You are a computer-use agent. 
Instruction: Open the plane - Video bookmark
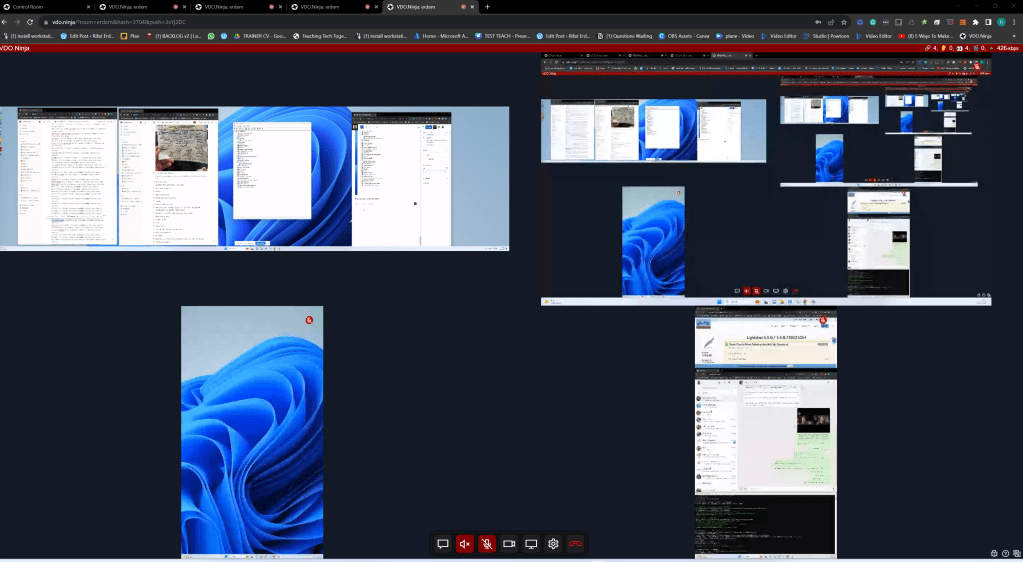[735, 36]
